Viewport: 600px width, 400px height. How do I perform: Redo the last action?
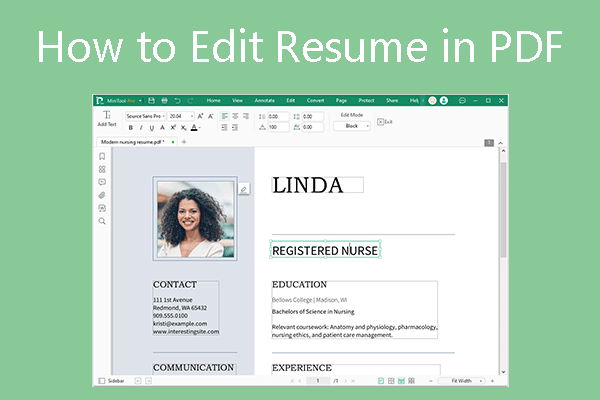point(190,100)
